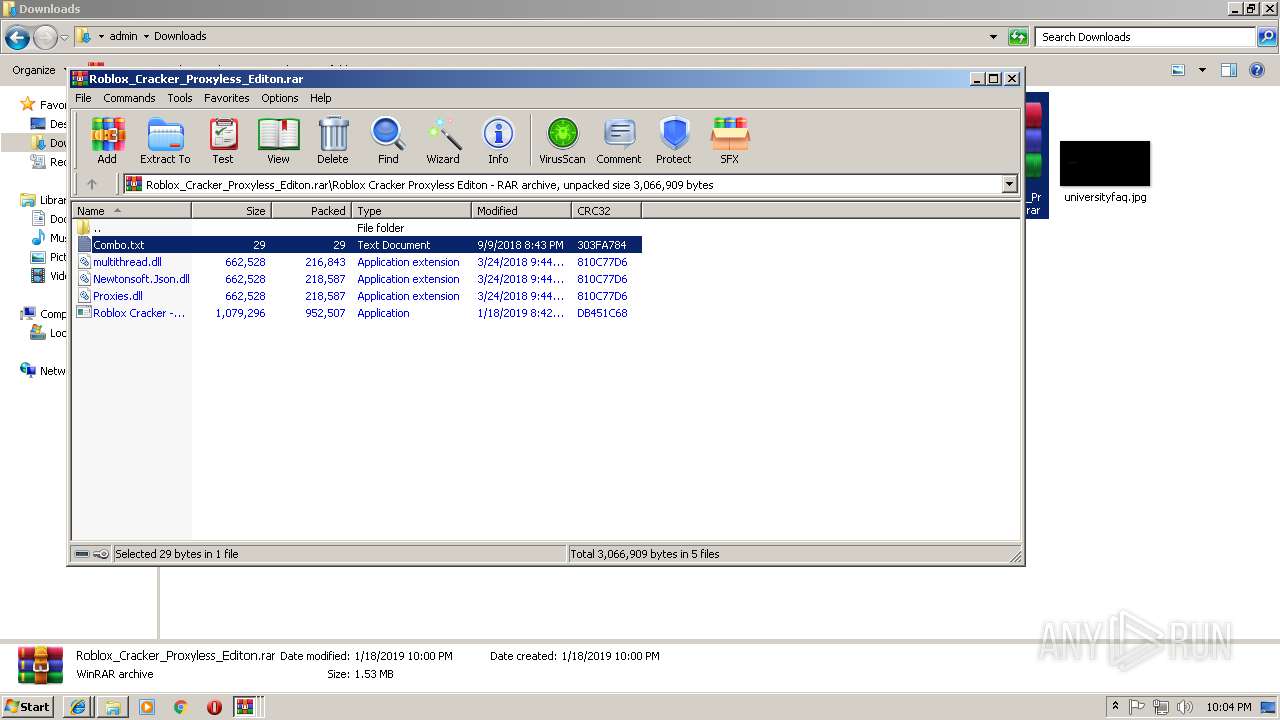Run VirusScan from the toolbar

[562, 141]
